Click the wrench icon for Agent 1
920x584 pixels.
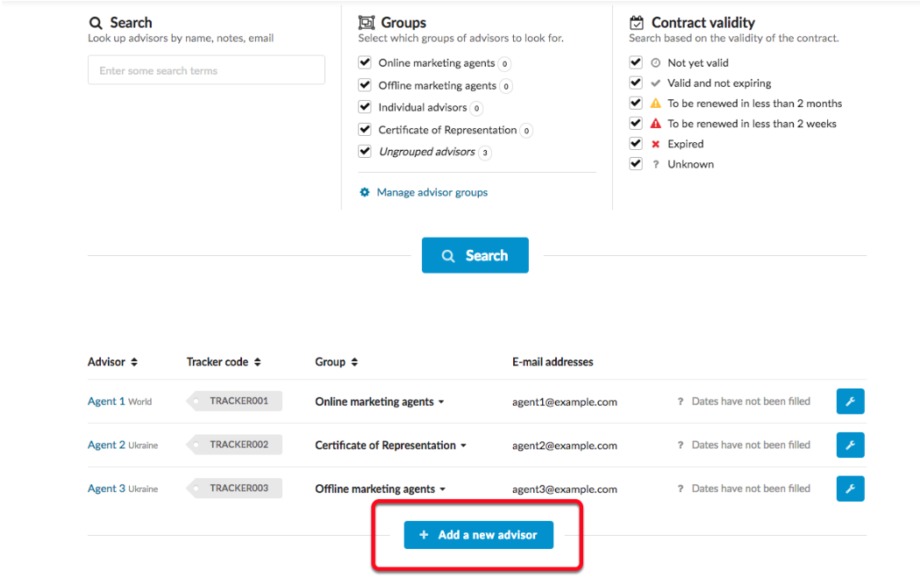850,401
